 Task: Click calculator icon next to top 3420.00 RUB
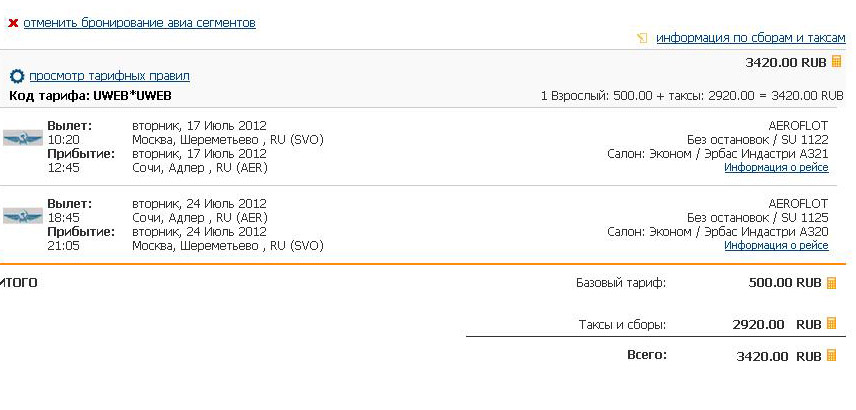(836, 61)
